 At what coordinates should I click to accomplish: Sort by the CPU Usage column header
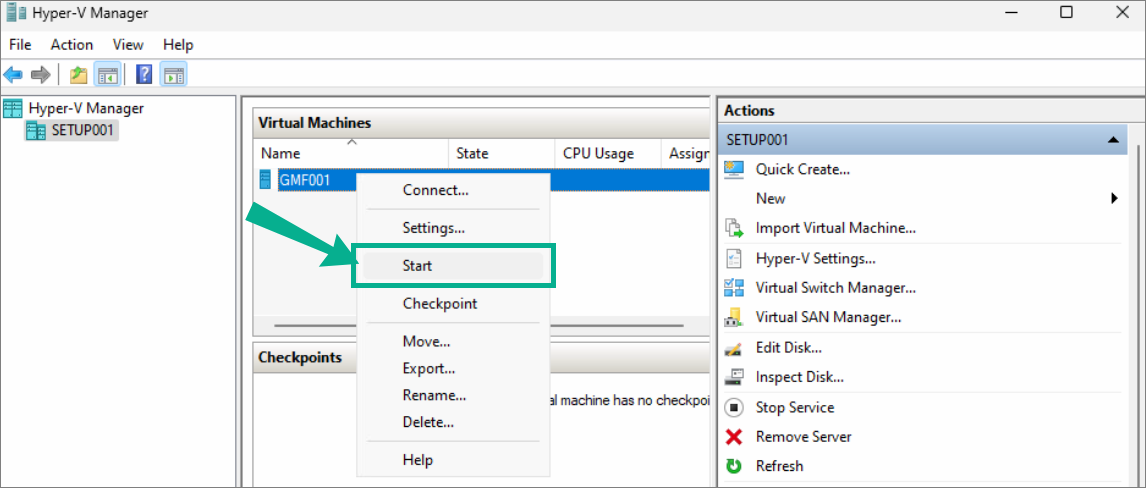click(607, 153)
